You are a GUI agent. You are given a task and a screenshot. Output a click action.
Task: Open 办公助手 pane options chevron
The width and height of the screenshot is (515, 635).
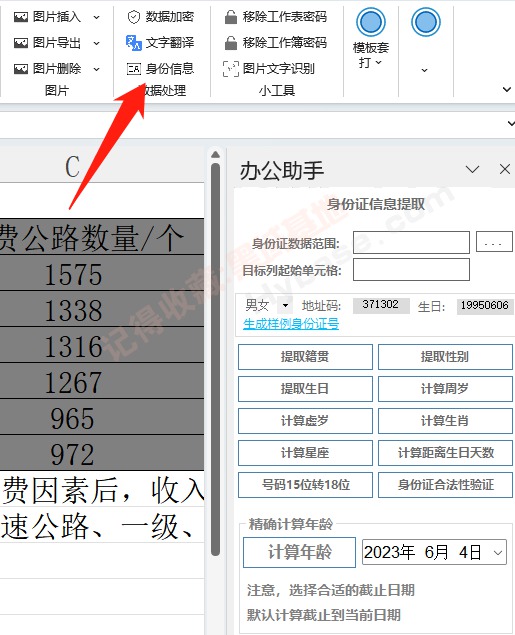pyautogui.click(x=472, y=169)
